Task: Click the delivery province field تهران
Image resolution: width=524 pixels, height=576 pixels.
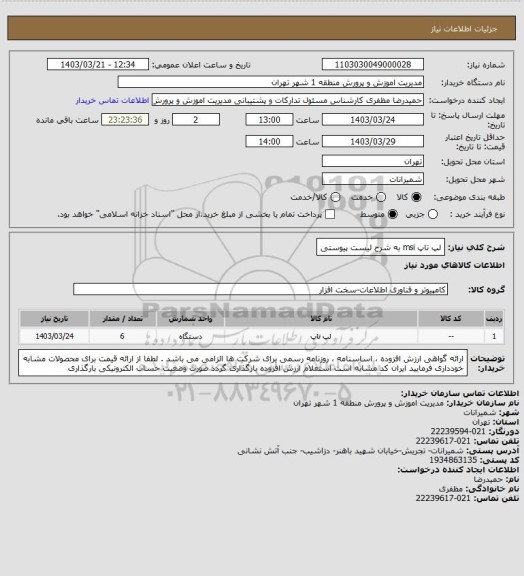Action: [373, 161]
